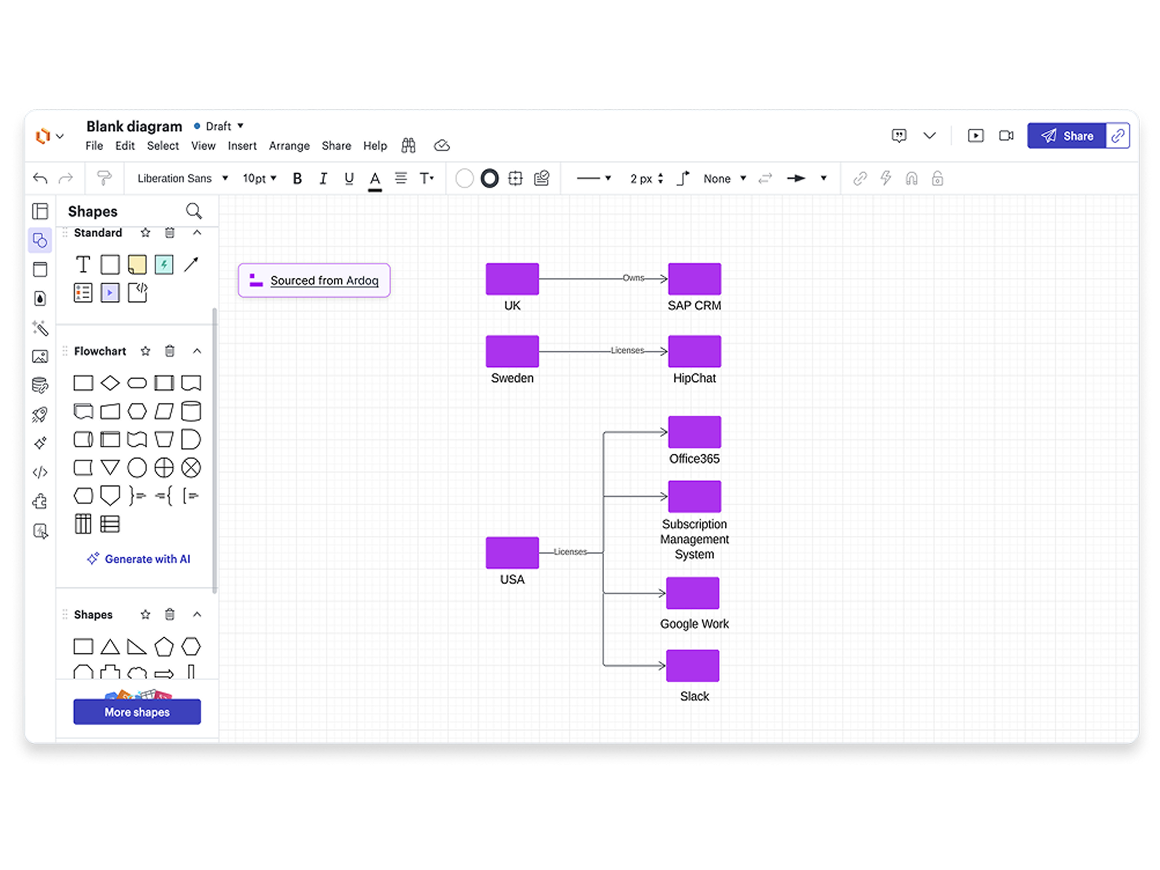Select the UK purple box
1160x870 pixels.
coord(512,279)
